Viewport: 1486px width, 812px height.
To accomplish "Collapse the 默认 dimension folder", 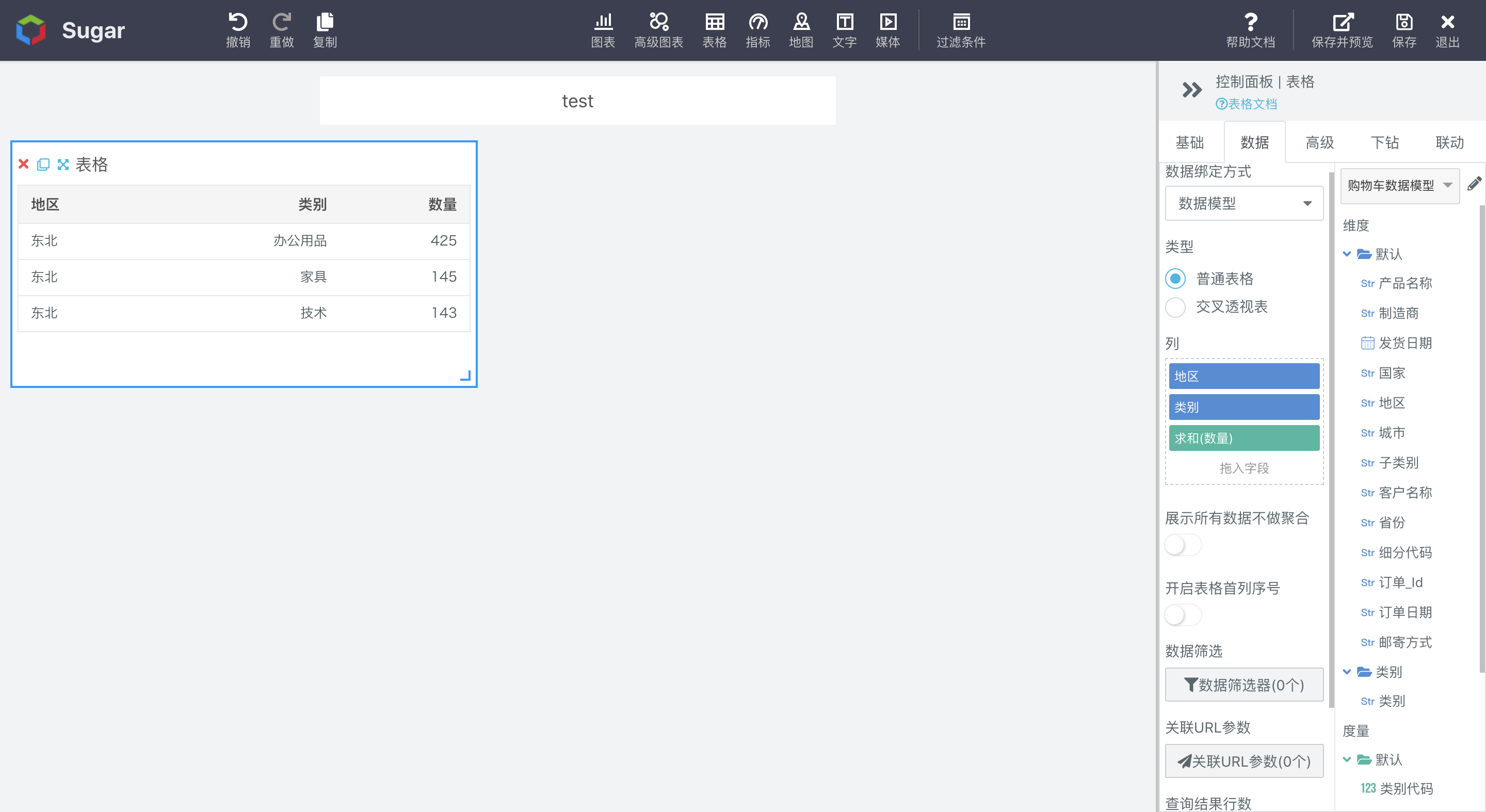I will (1346, 254).
